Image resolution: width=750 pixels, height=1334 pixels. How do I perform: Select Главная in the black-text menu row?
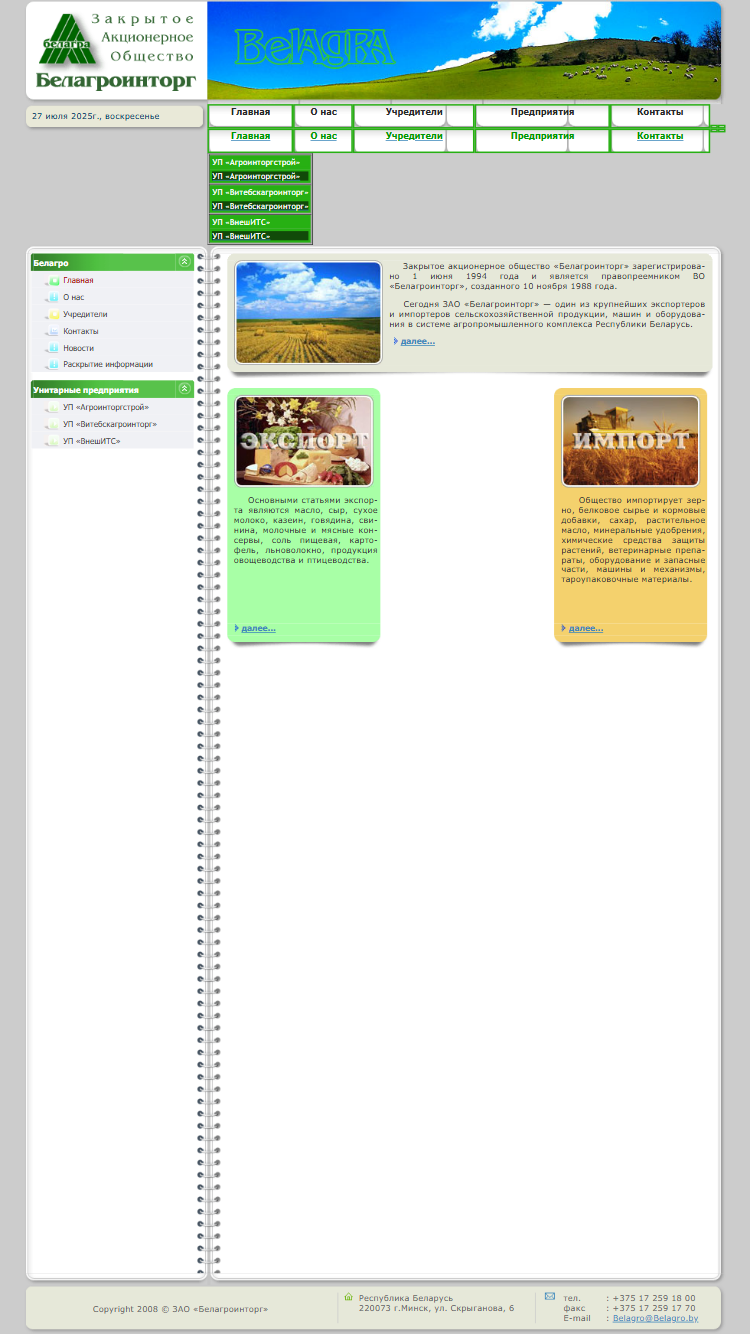pos(250,112)
